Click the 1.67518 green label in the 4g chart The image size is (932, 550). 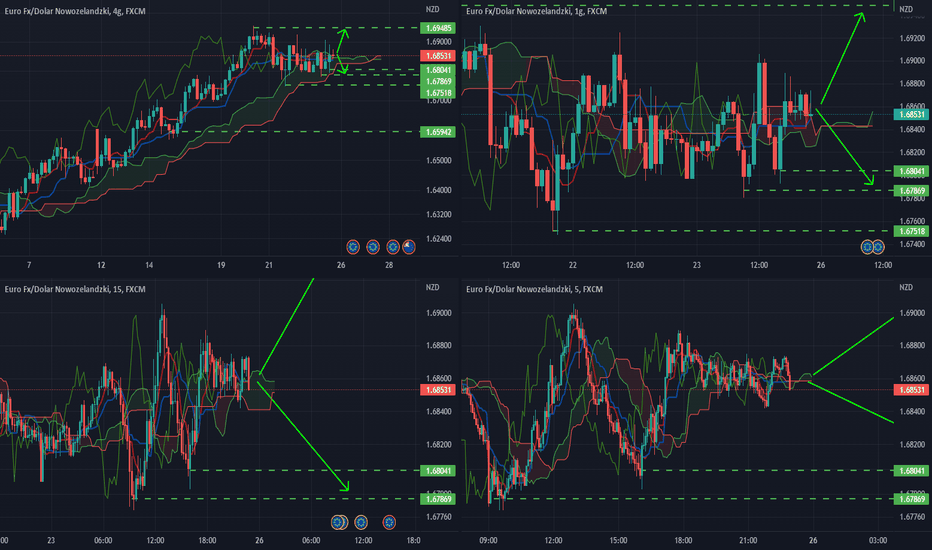point(438,93)
